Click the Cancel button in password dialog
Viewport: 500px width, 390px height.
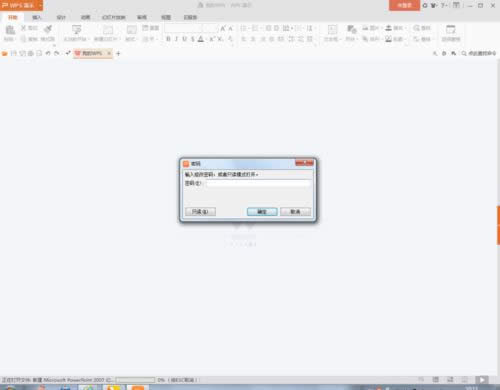click(x=295, y=212)
